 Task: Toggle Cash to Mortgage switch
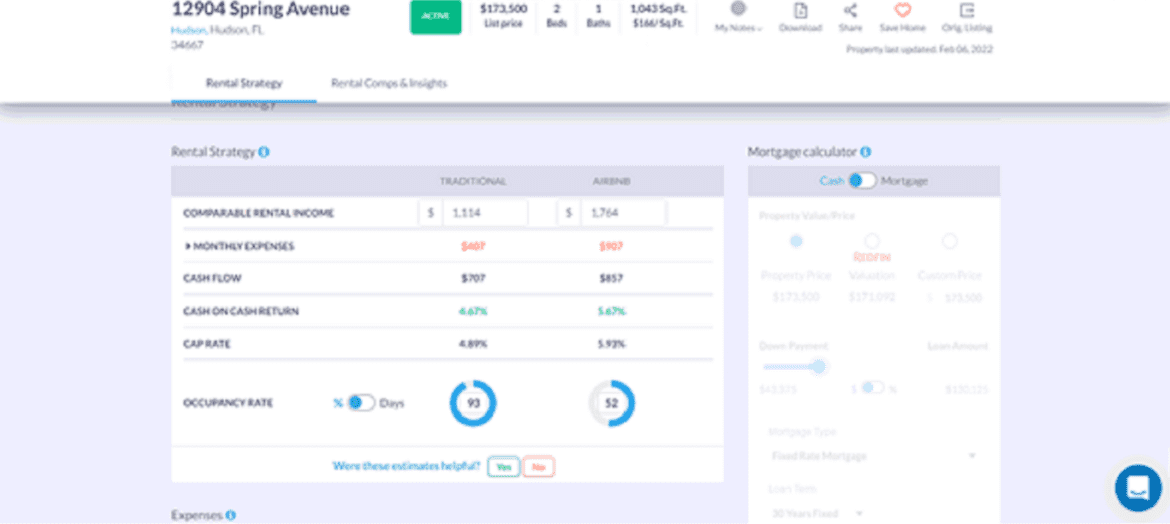(x=862, y=181)
